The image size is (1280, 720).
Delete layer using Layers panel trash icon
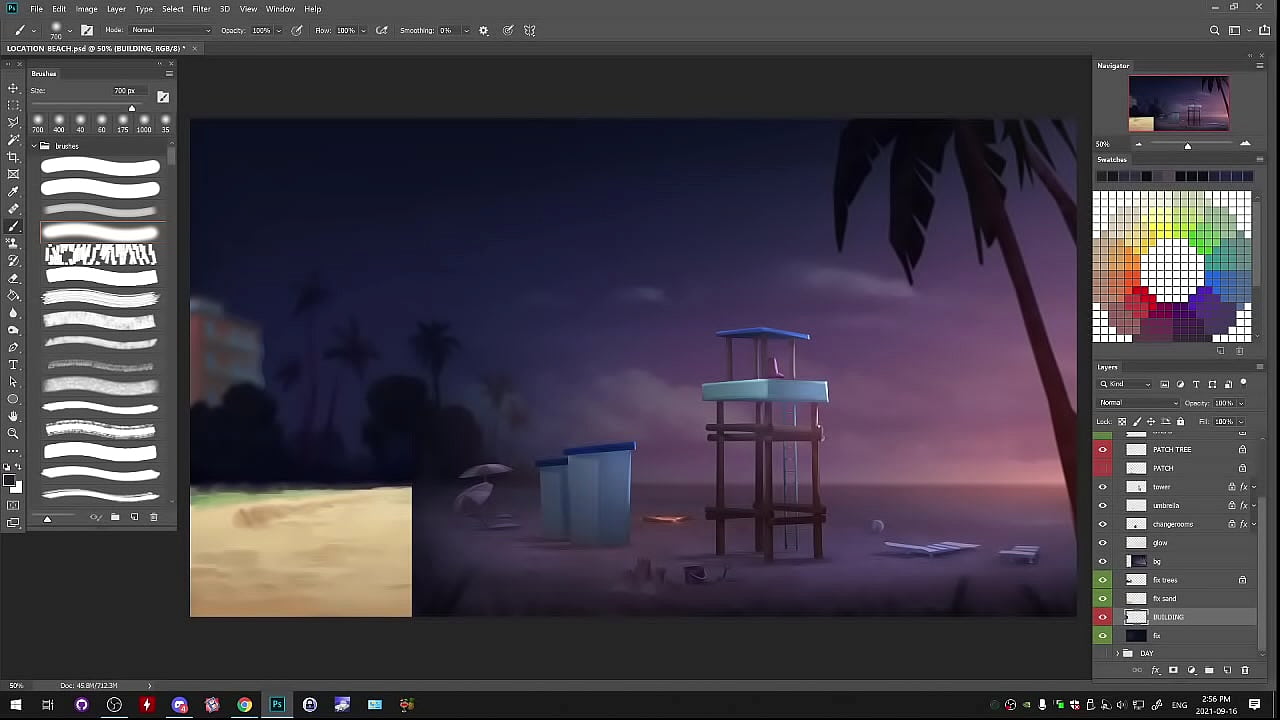point(1245,670)
